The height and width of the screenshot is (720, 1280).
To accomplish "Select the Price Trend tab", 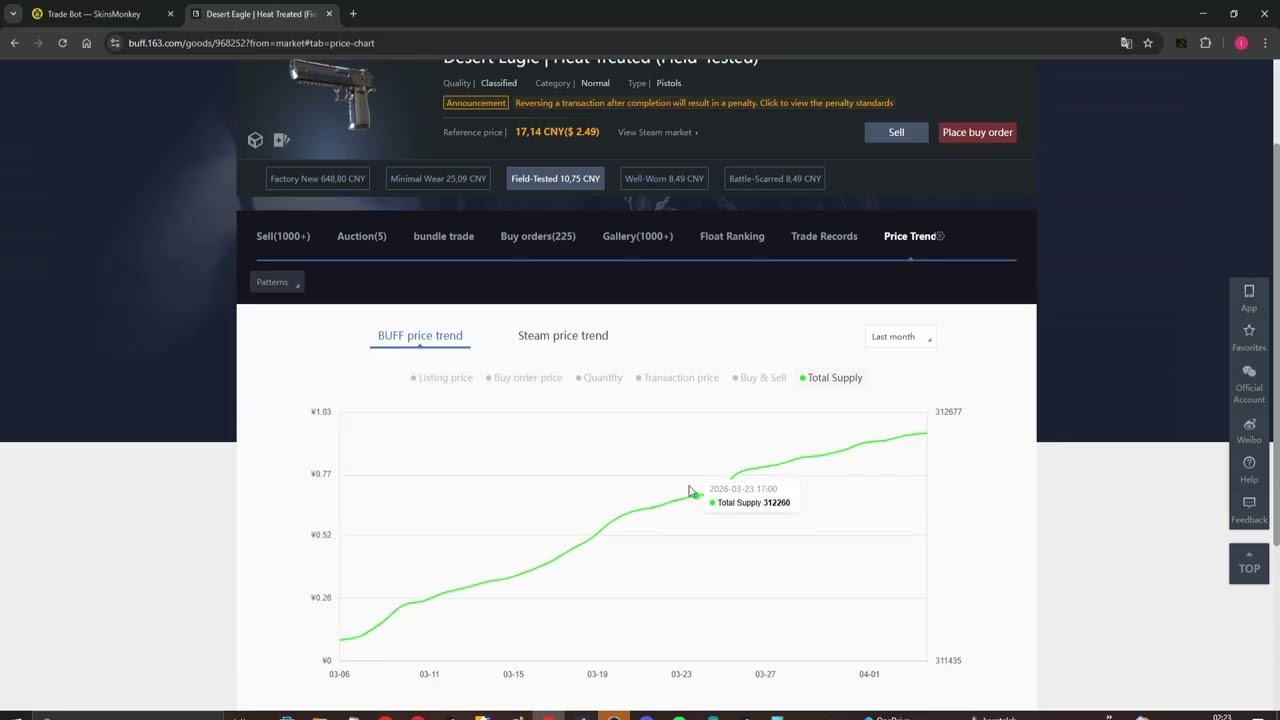I will pos(910,236).
